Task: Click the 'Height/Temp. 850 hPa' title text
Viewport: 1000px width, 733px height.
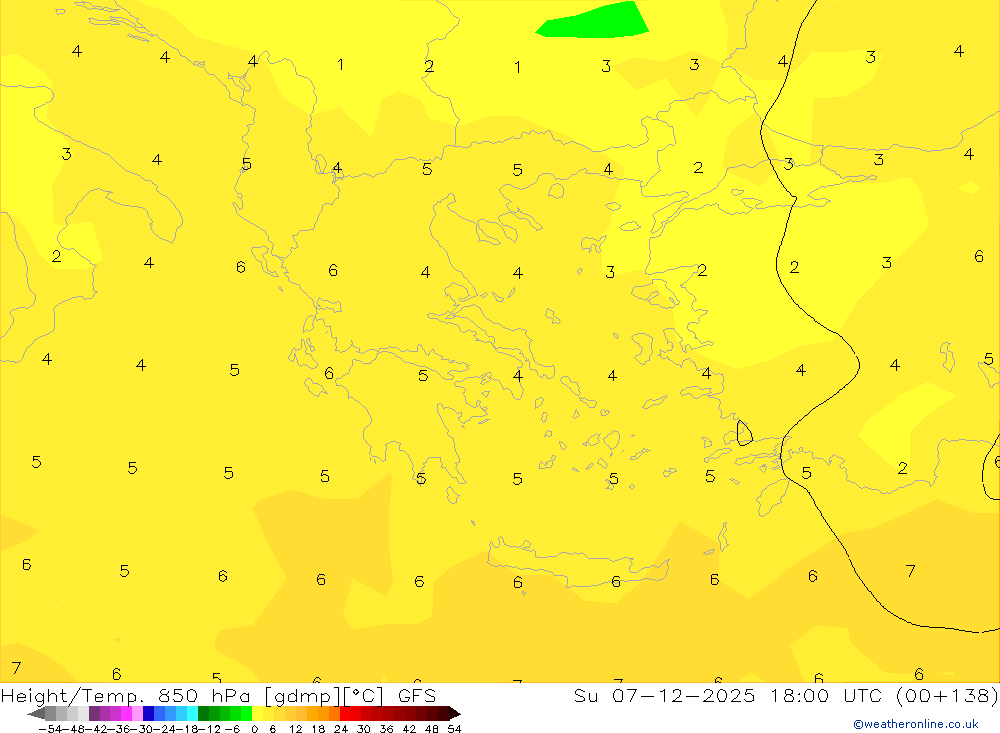Action: point(125,696)
